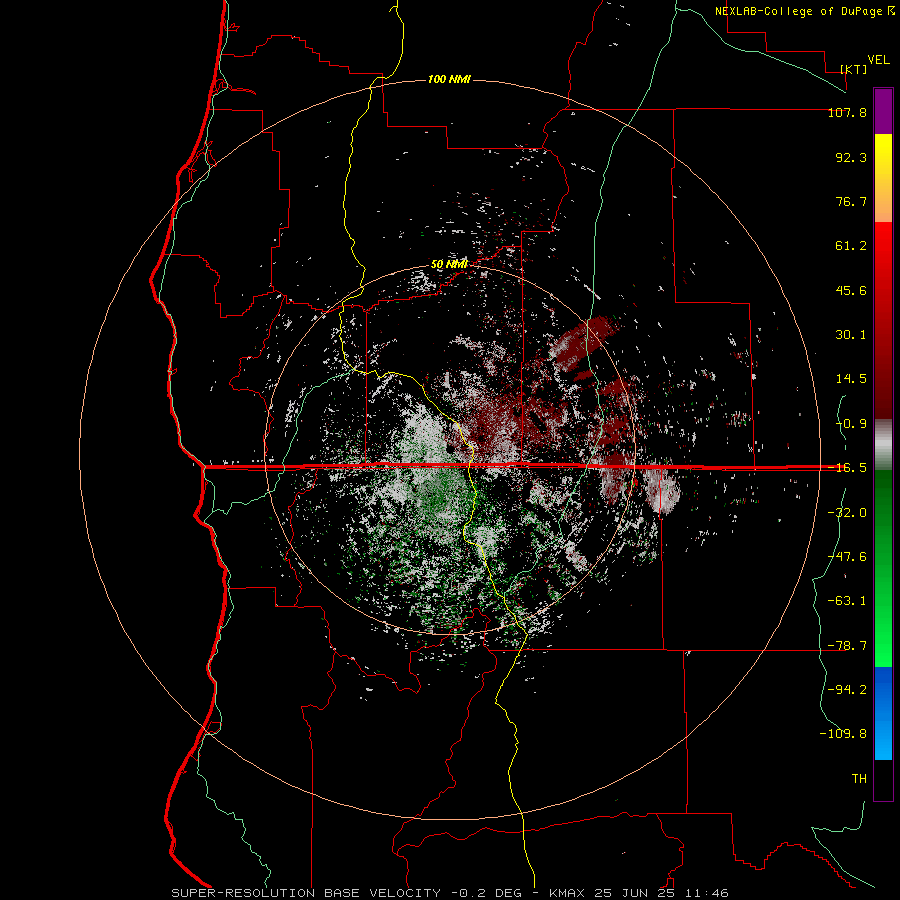
Task: Click the green segment of the color bar
Action: pyautogui.click(x=883, y=568)
